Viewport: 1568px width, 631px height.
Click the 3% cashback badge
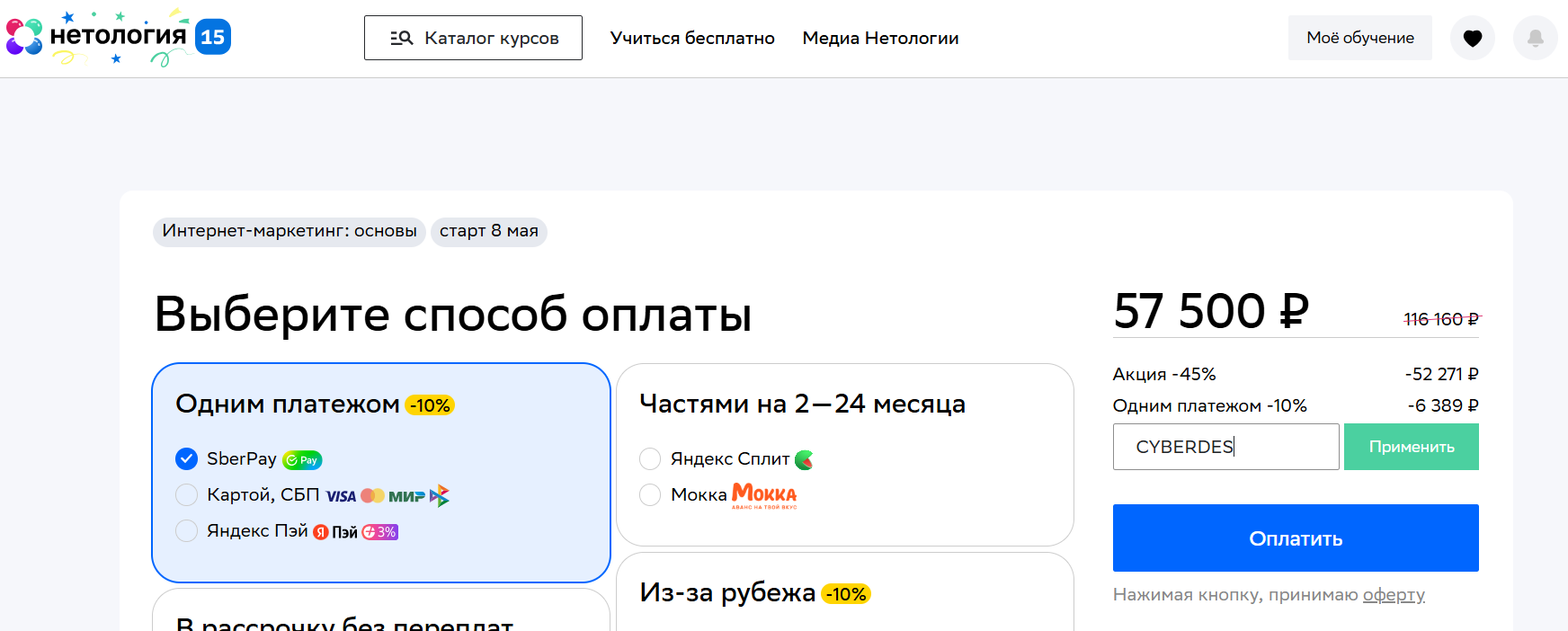pyautogui.click(x=380, y=532)
